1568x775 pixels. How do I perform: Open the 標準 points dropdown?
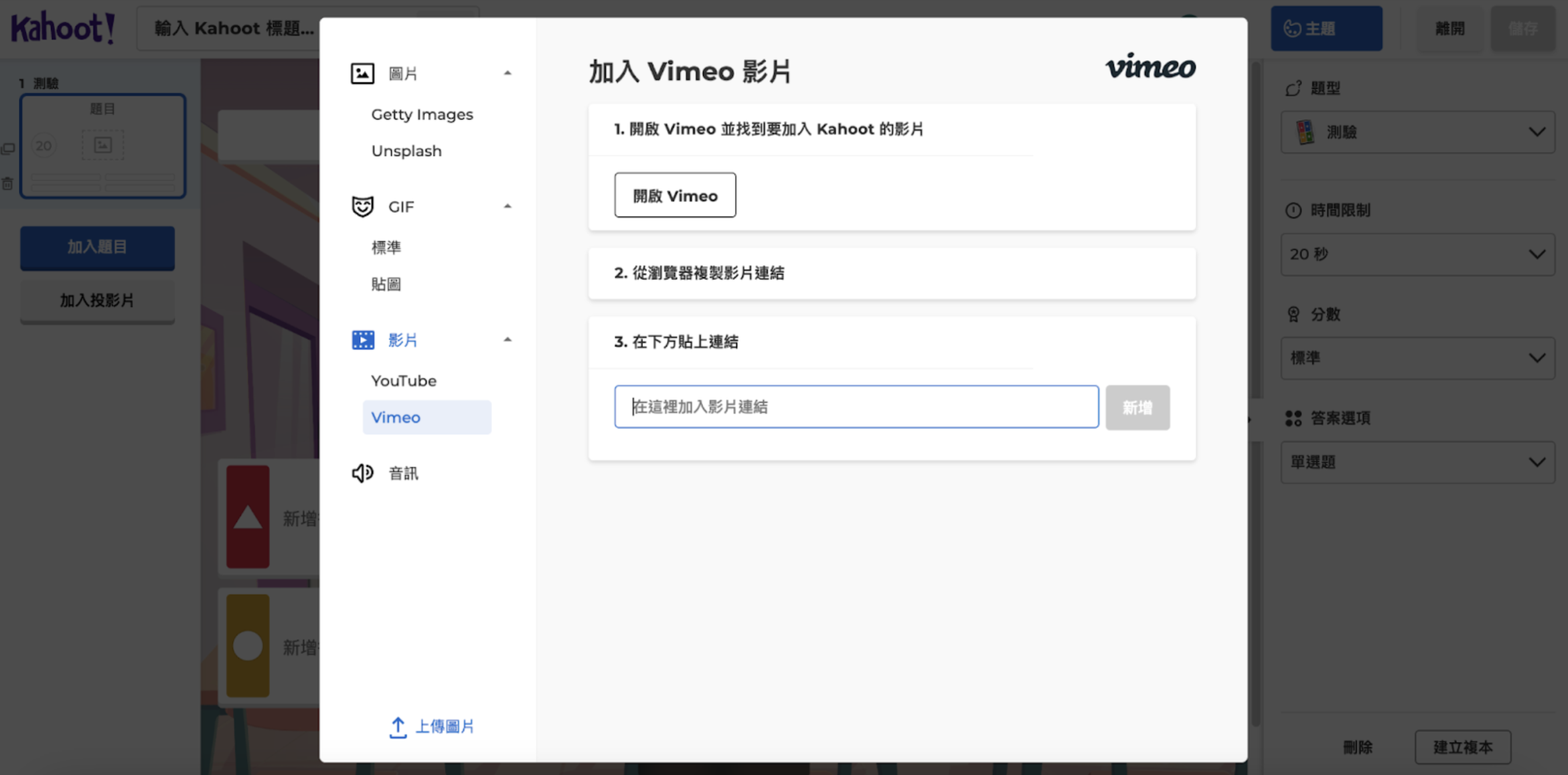(x=1417, y=358)
